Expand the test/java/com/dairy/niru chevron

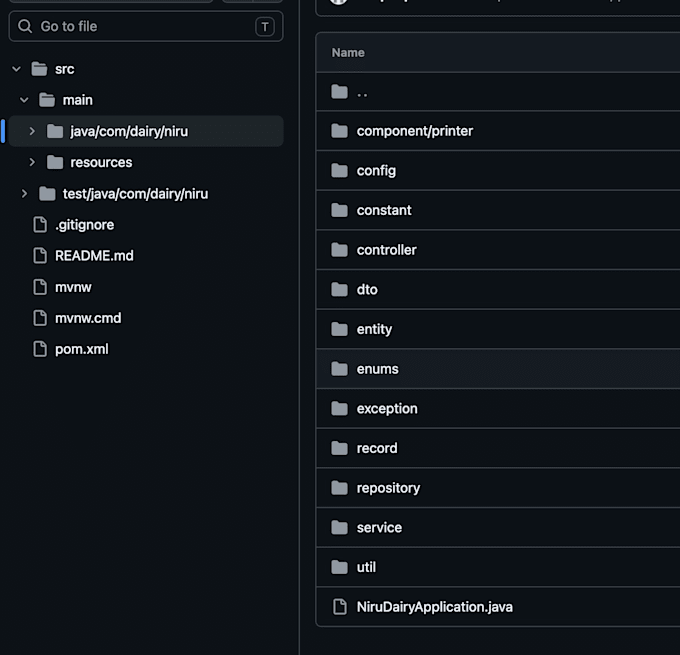24,193
